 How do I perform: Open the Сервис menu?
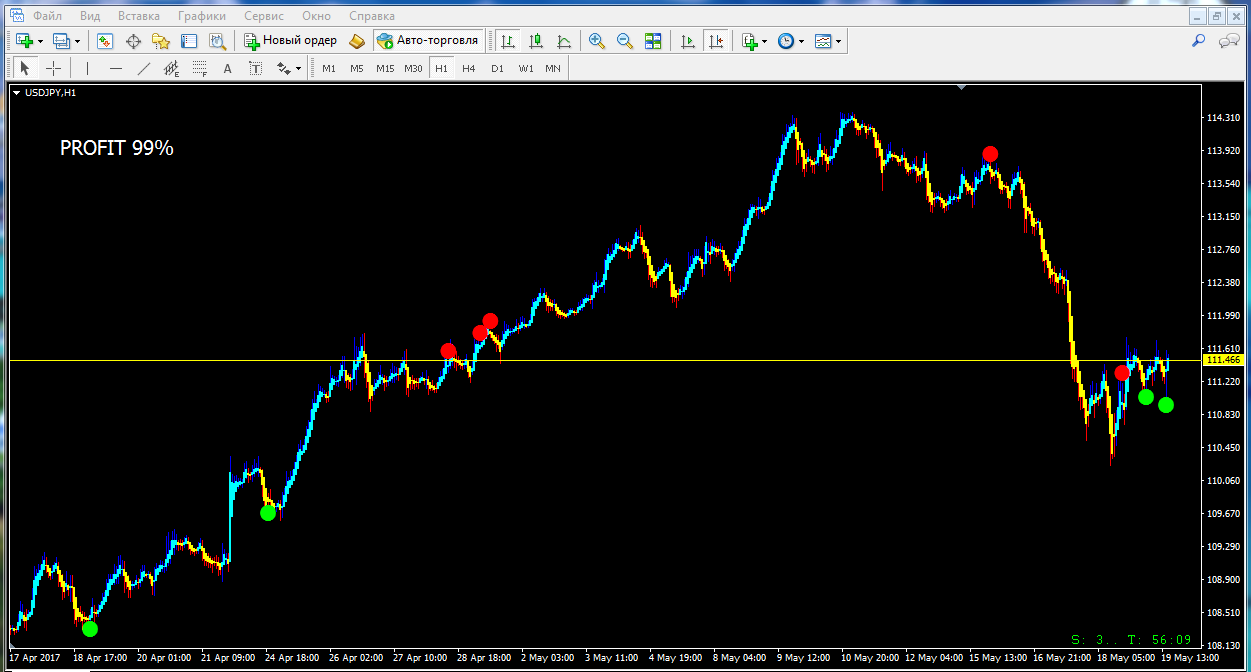[263, 16]
